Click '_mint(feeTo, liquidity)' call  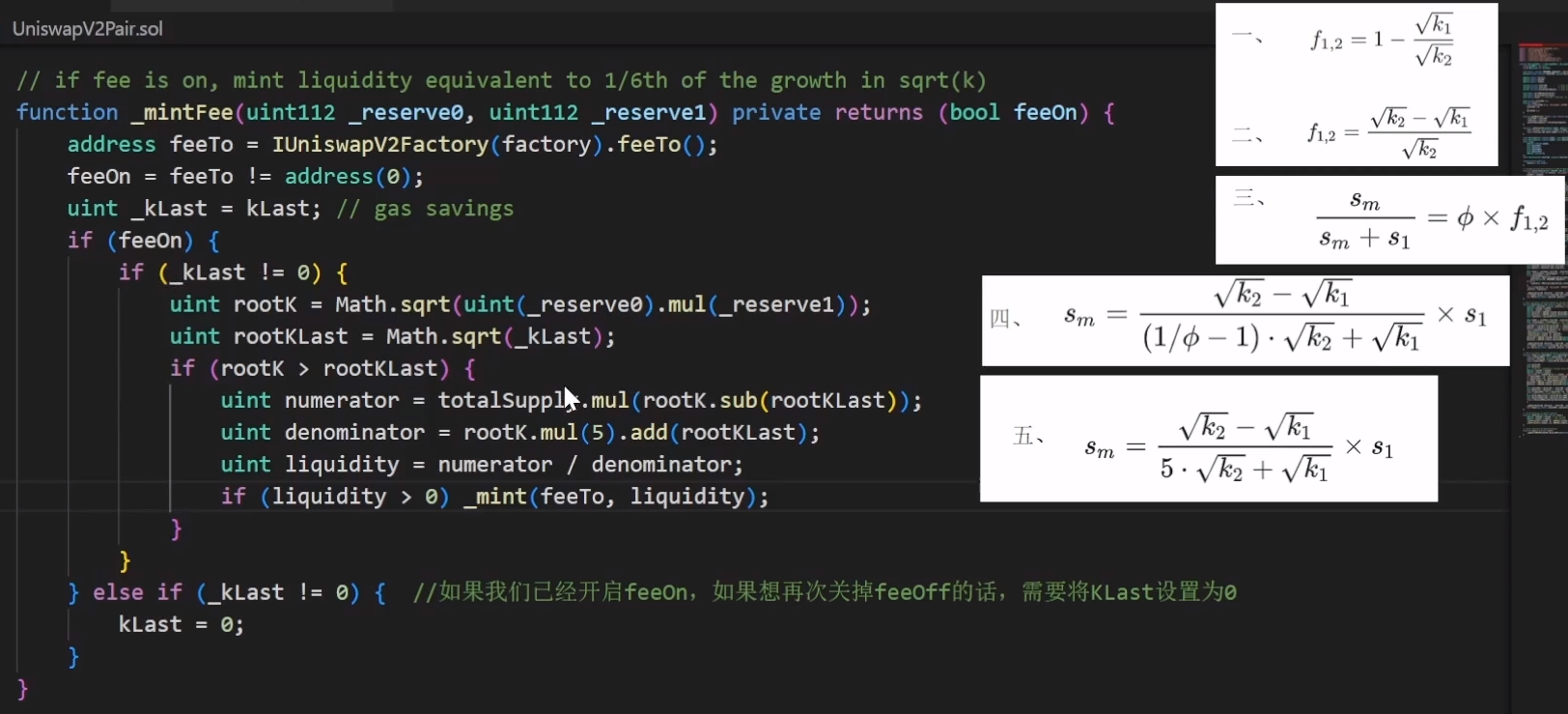(610, 496)
